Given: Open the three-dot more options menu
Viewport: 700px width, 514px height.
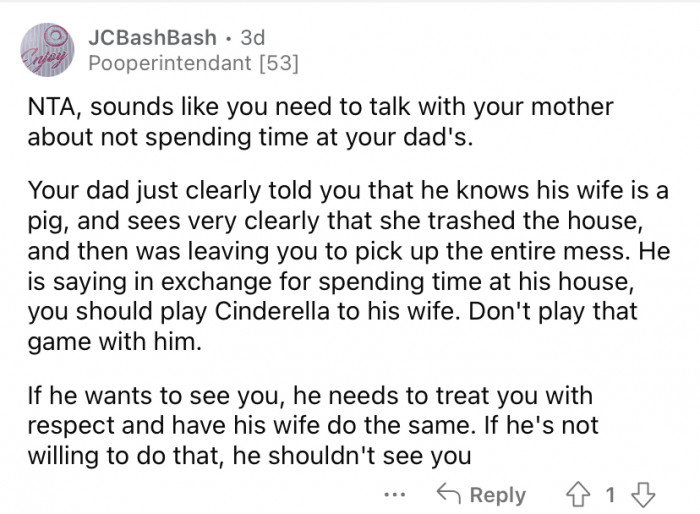Looking at the screenshot, I should coord(395,495).
